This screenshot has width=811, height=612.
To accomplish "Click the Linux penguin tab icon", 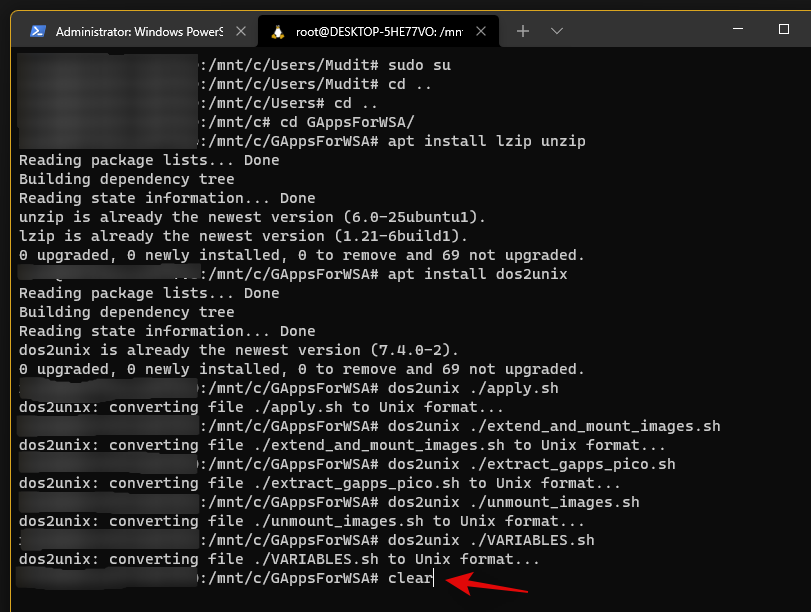I will (277, 31).
